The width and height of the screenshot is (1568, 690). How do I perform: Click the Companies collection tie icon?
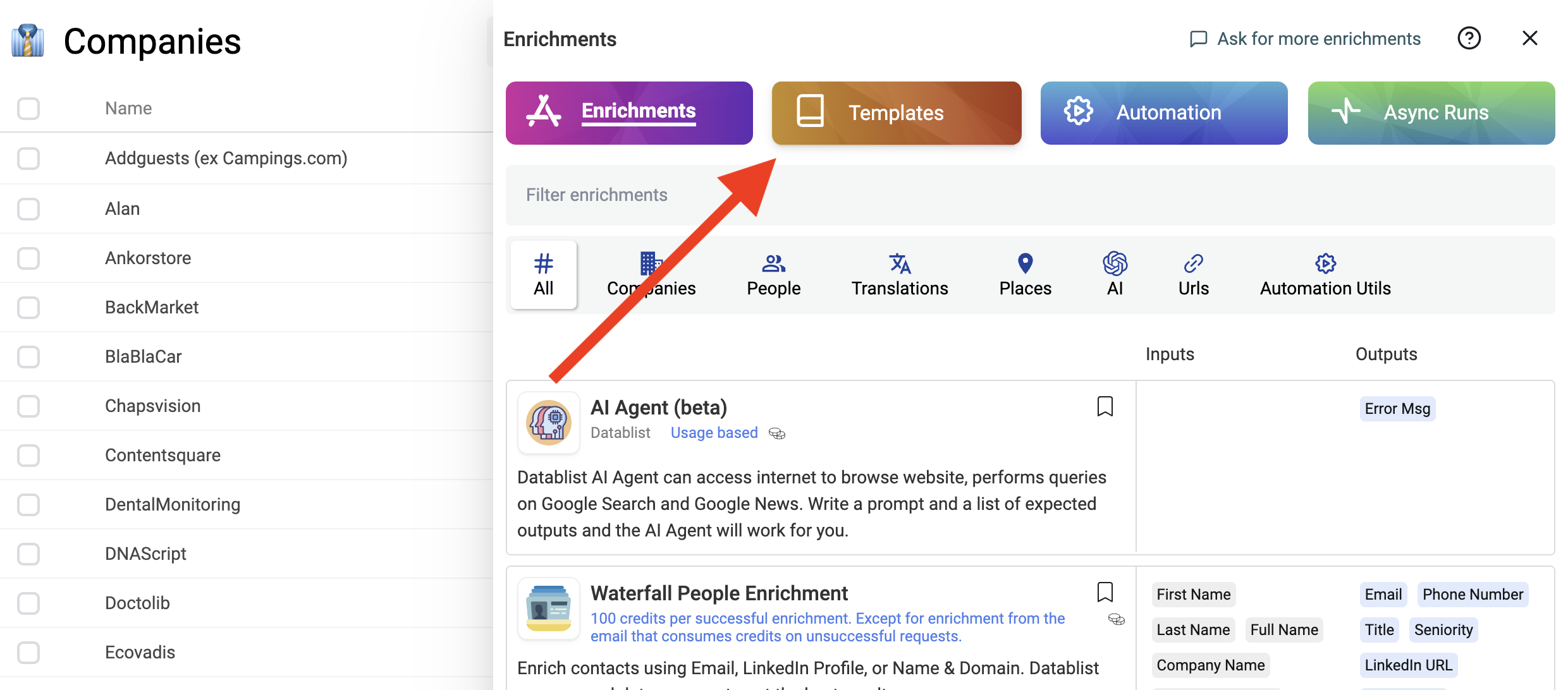point(28,40)
